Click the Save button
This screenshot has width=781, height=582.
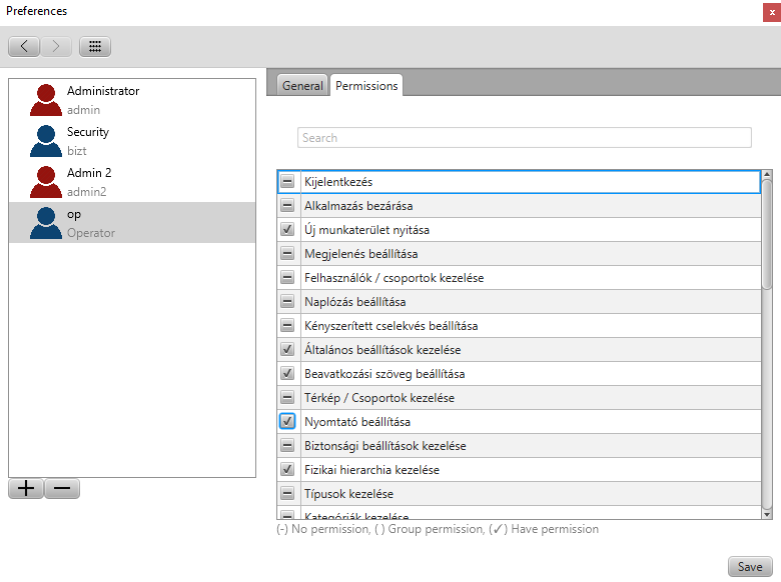(750, 567)
